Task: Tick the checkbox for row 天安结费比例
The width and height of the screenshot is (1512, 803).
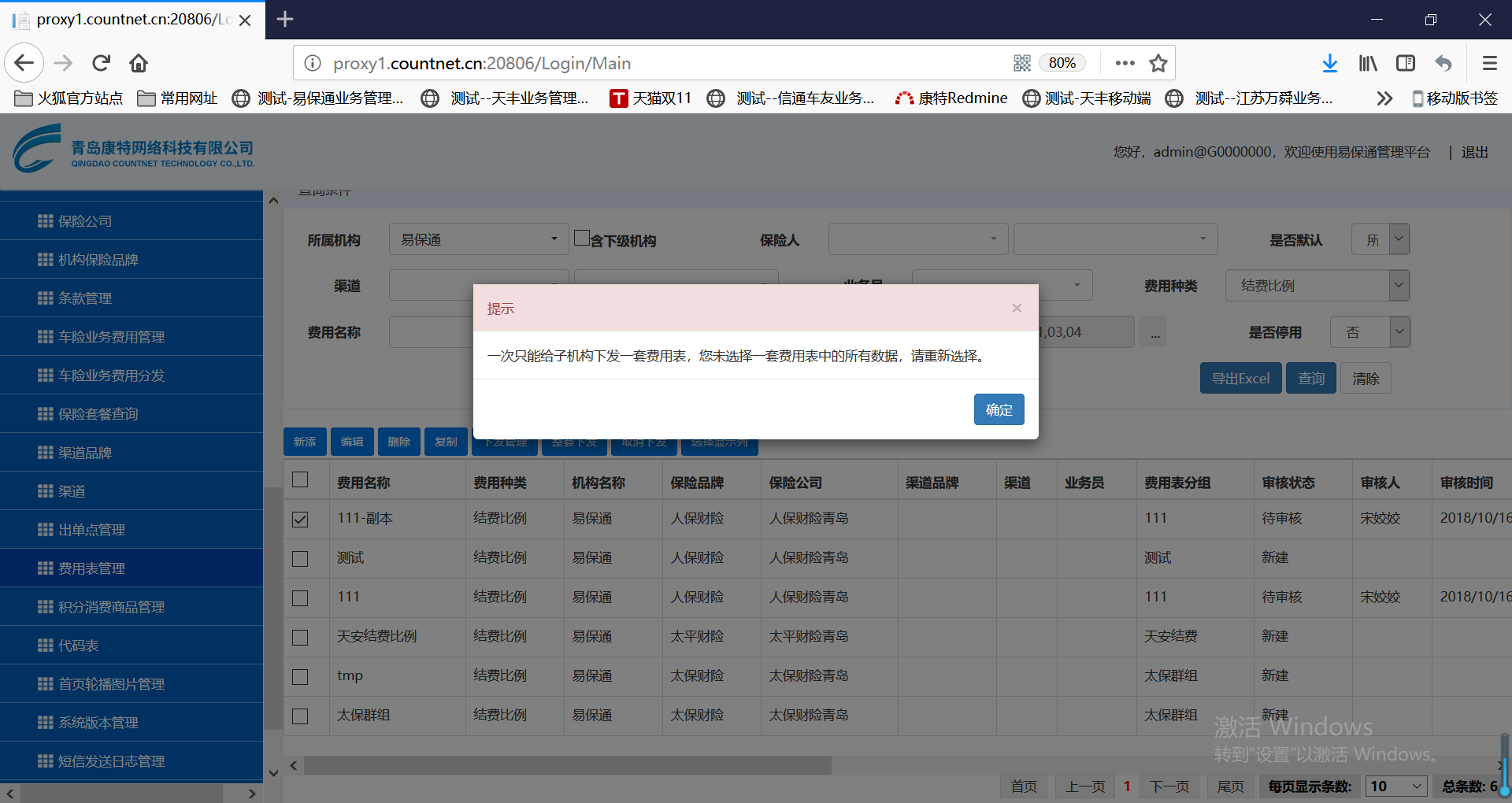Action: click(x=300, y=637)
